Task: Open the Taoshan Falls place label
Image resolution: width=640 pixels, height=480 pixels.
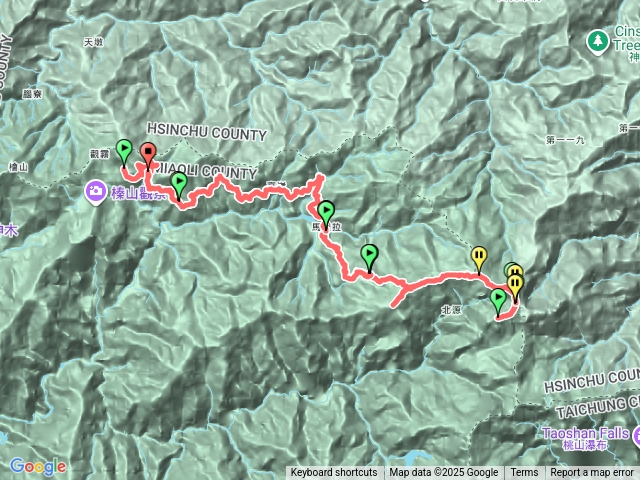Action: [585, 438]
